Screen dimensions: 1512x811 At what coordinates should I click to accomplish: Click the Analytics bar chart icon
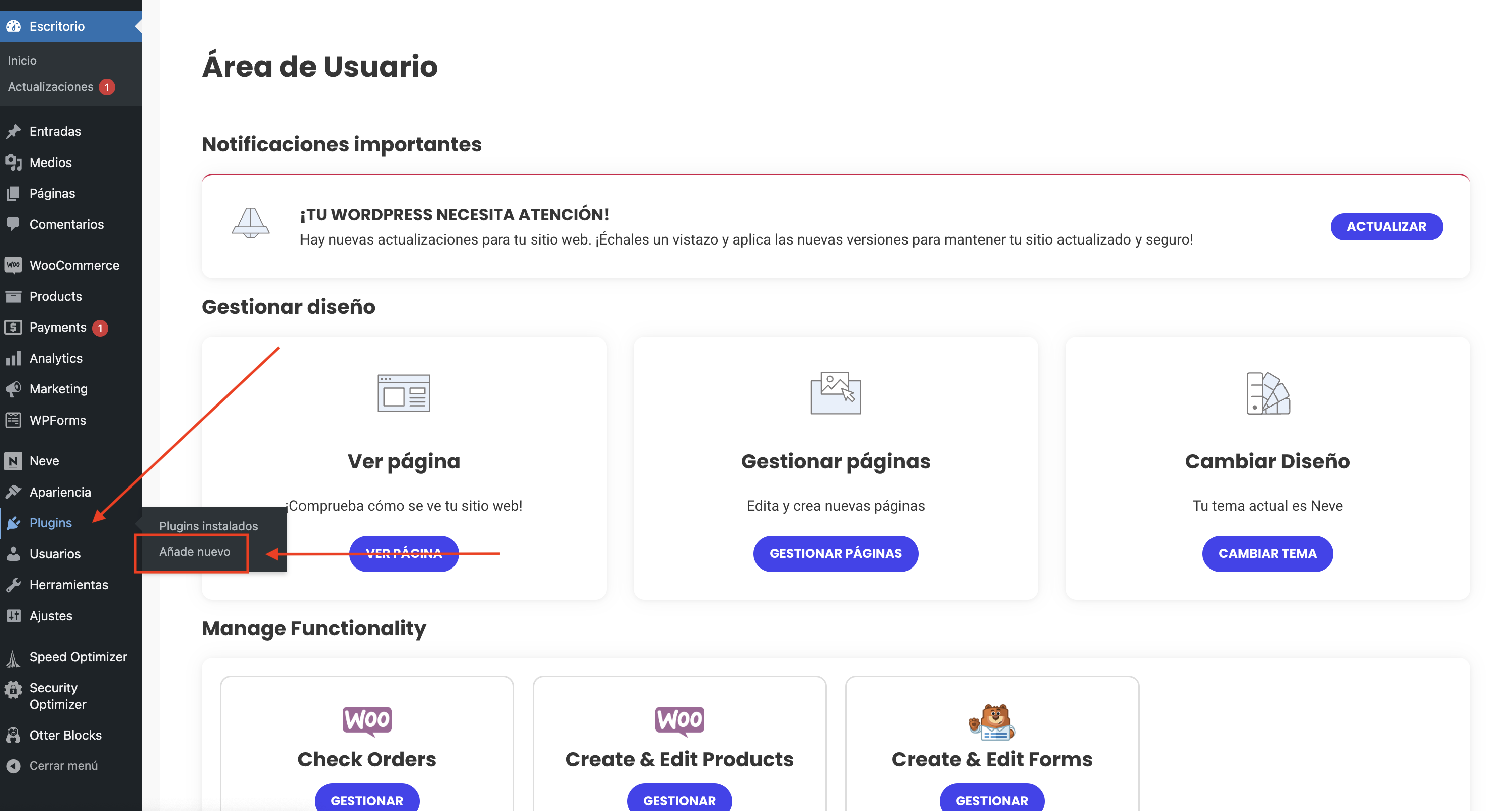click(13, 358)
